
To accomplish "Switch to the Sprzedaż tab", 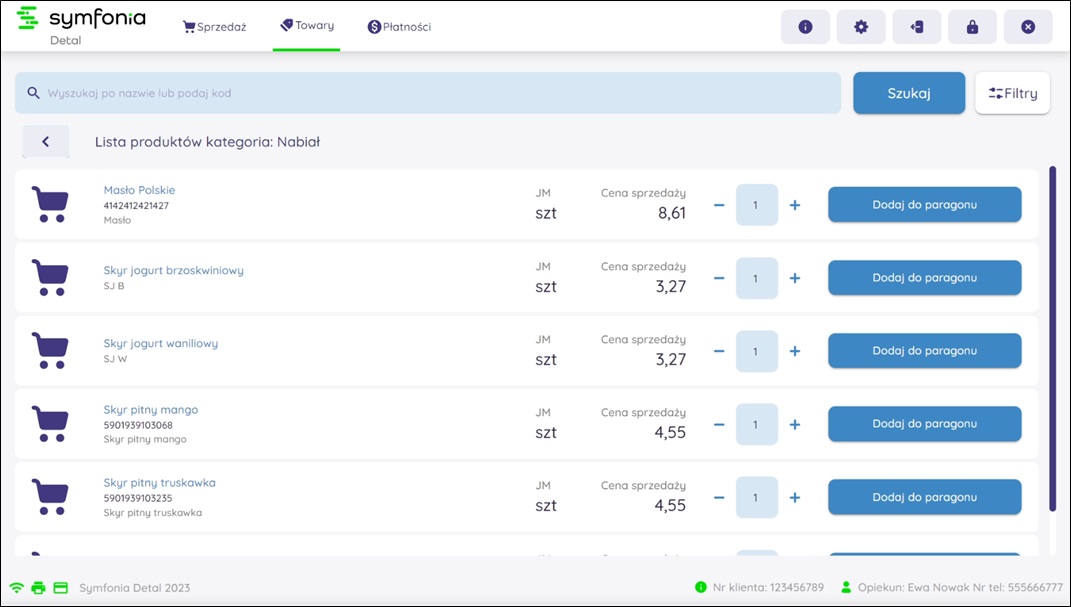I will coord(214,27).
